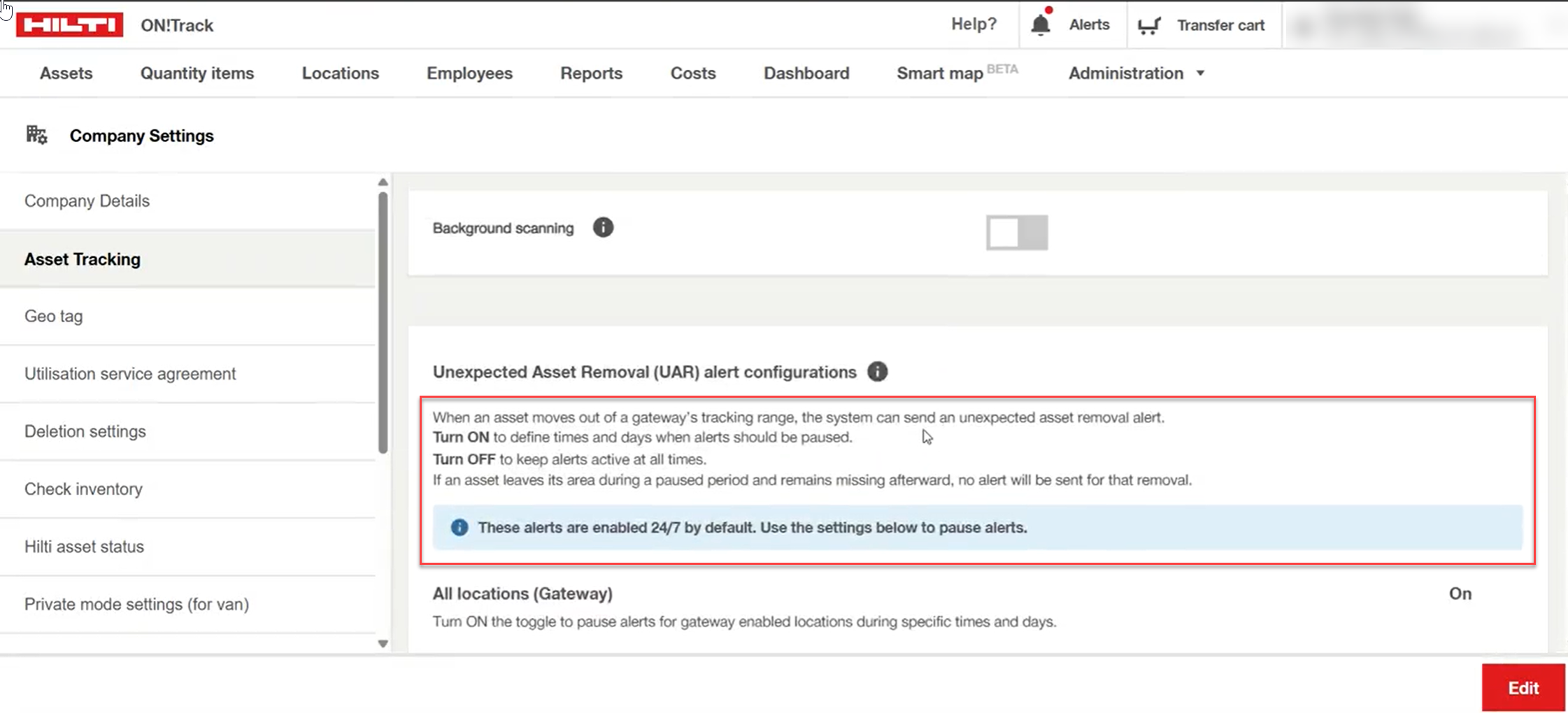
Task: Select Geo tag in settings sidebar
Action: pyautogui.click(x=54, y=316)
